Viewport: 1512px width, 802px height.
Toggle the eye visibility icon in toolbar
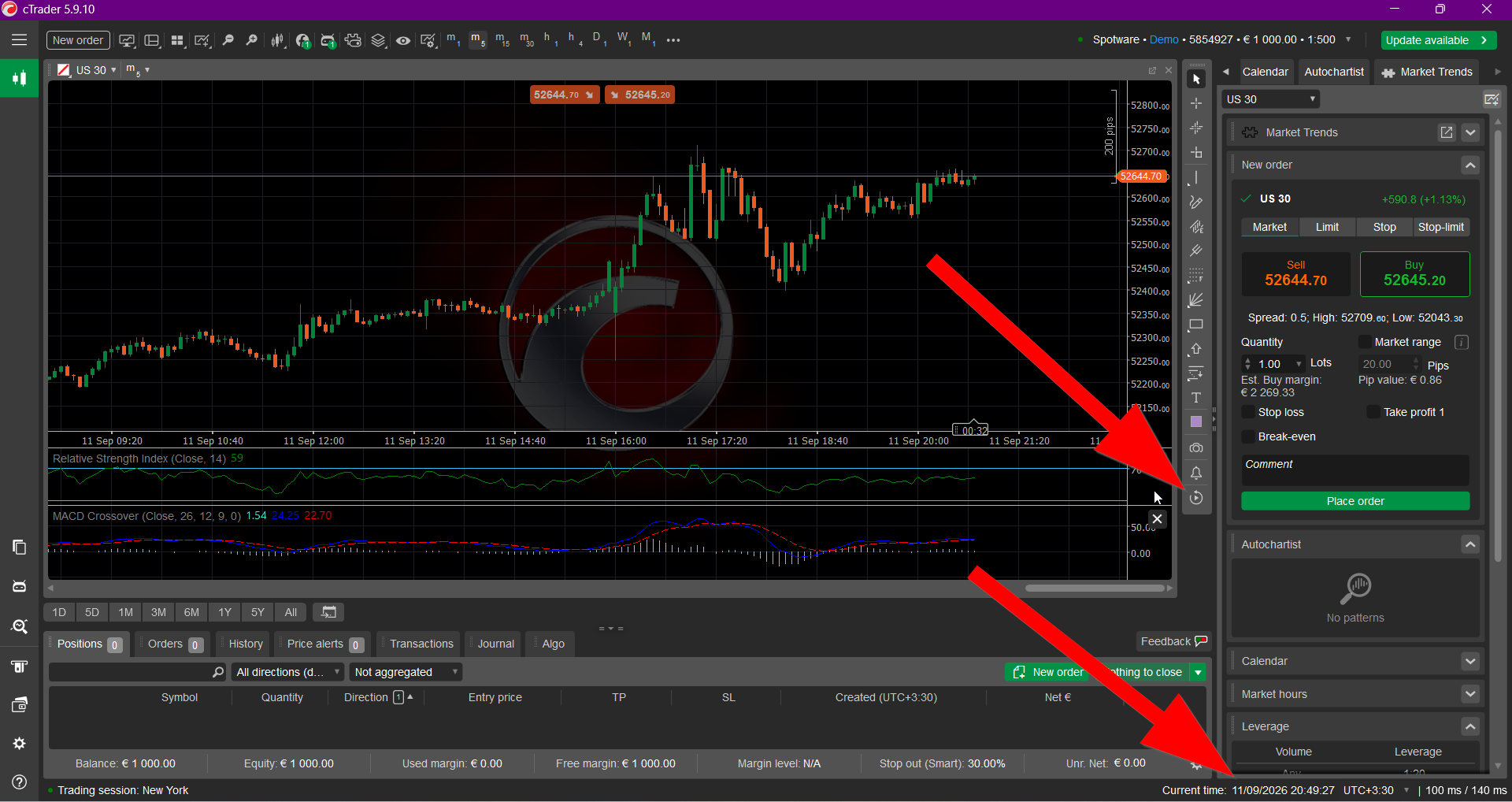click(x=403, y=40)
